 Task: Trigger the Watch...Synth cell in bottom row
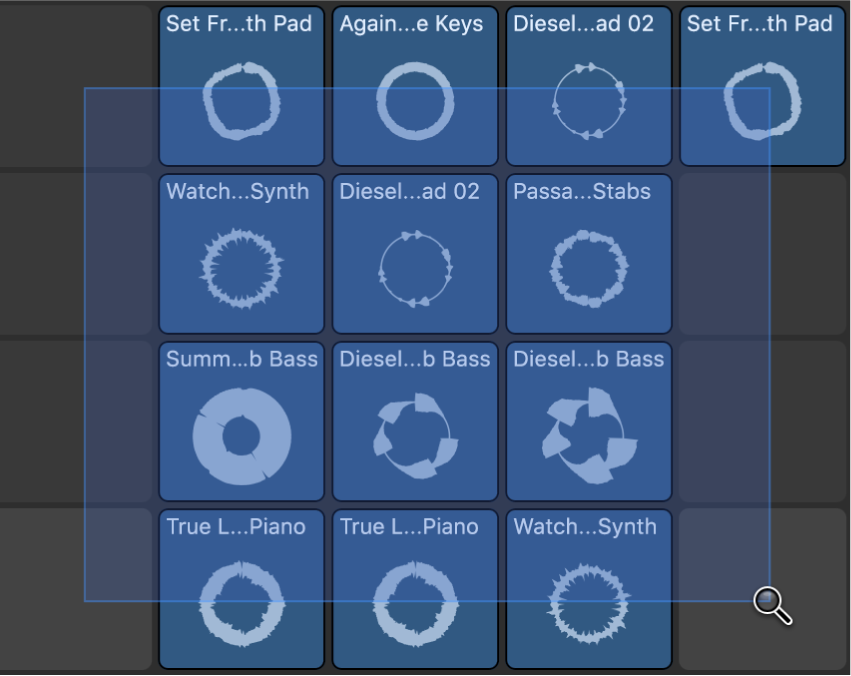coord(588,588)
